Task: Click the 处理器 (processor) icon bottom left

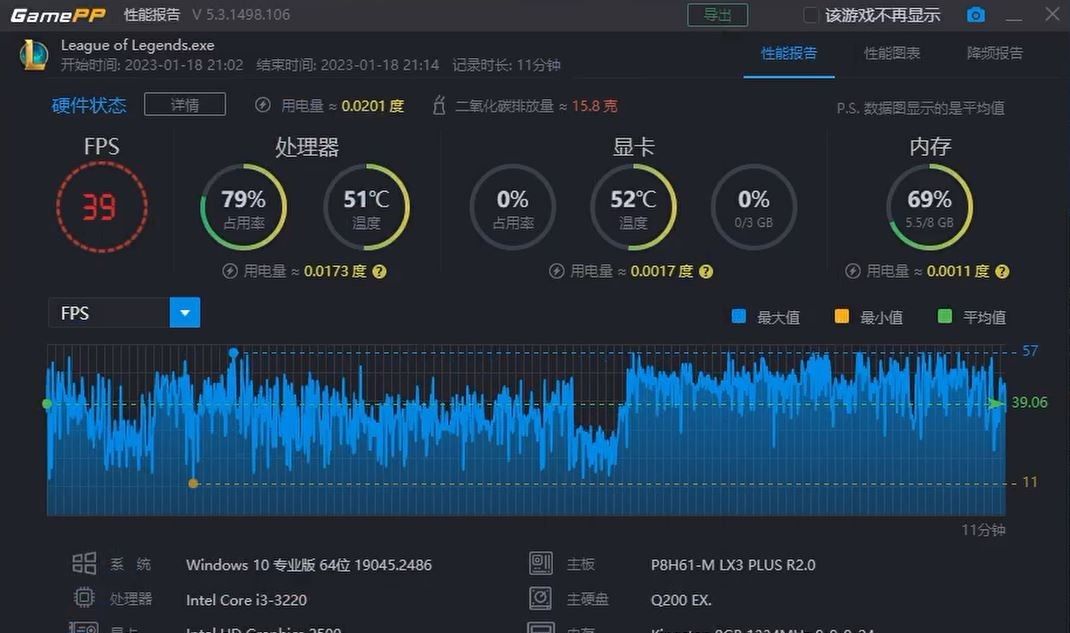Action: point(84,597)
